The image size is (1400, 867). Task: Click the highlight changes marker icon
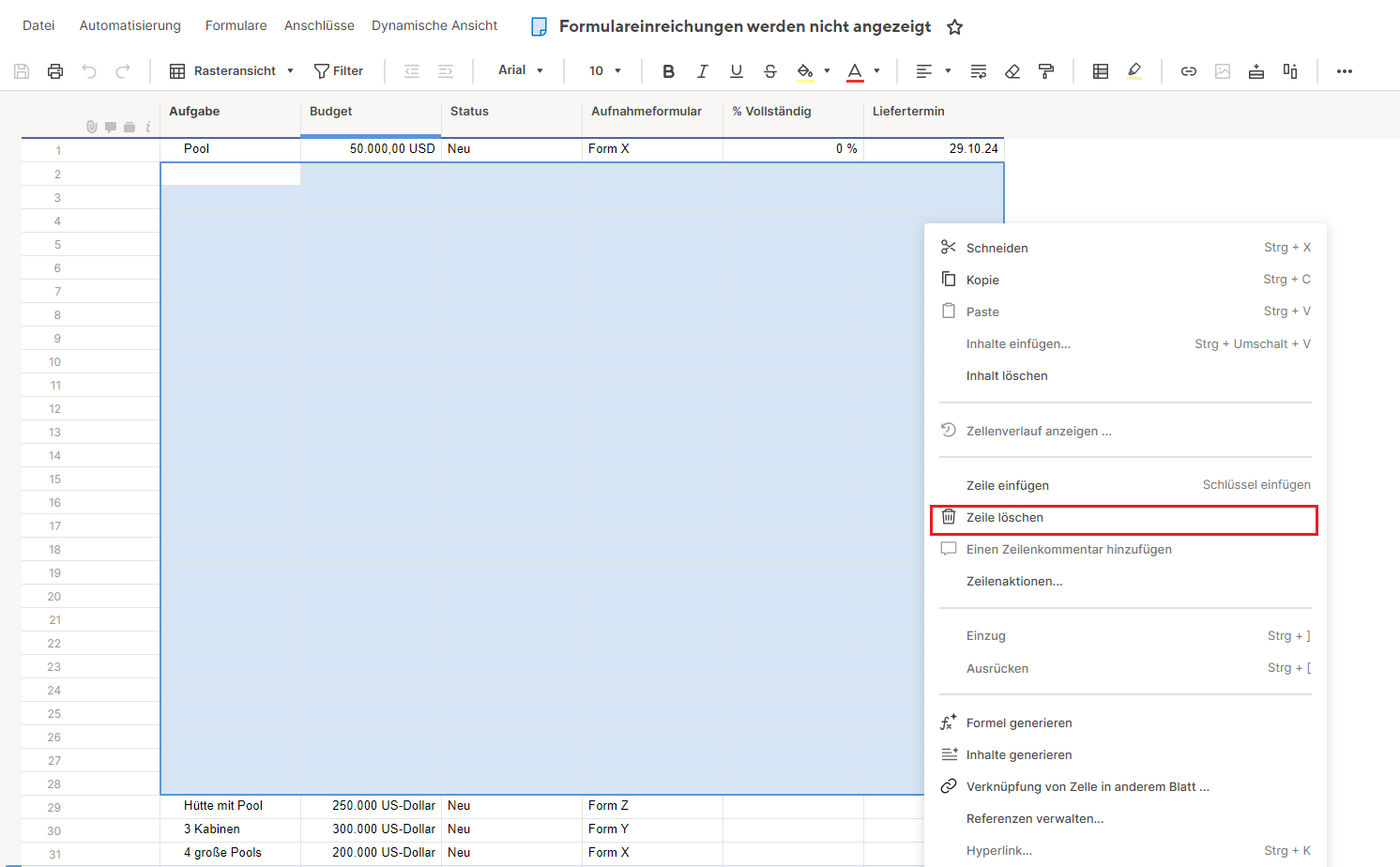[1134, 71]
